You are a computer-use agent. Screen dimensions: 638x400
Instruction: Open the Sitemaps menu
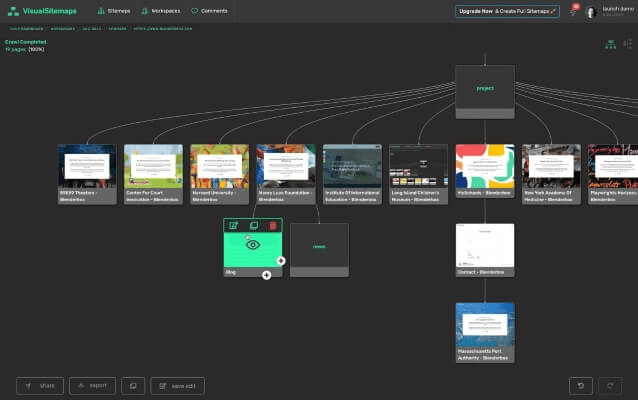pos(114,11)
